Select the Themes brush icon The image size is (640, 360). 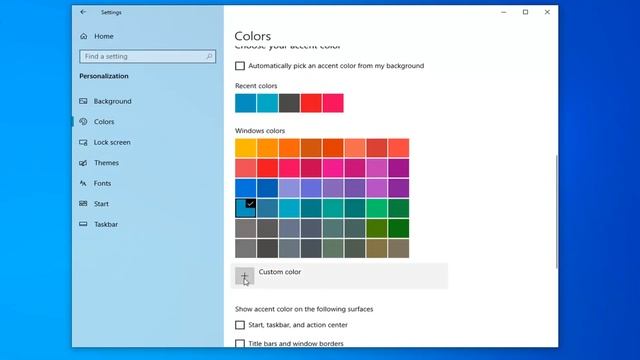click(x=83, y=163)
